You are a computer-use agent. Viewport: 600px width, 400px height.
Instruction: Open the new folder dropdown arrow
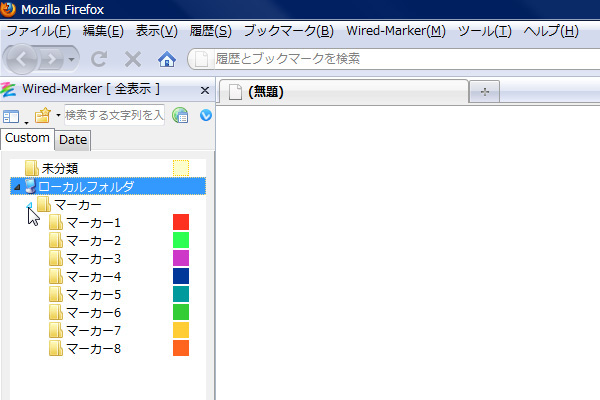point(58,115)
